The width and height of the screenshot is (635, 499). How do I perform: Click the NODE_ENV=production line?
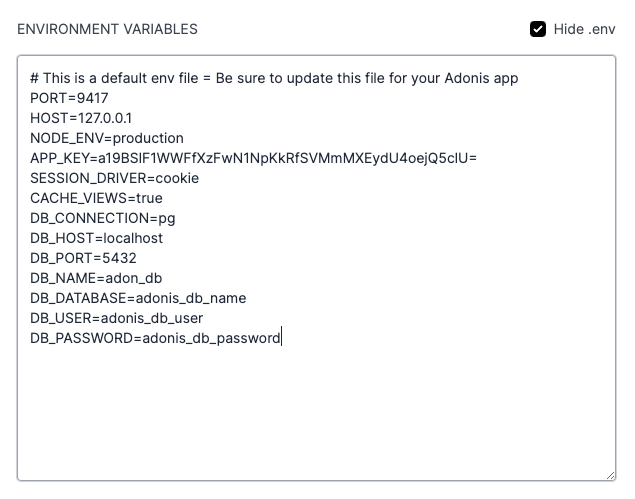pos(107,138)
